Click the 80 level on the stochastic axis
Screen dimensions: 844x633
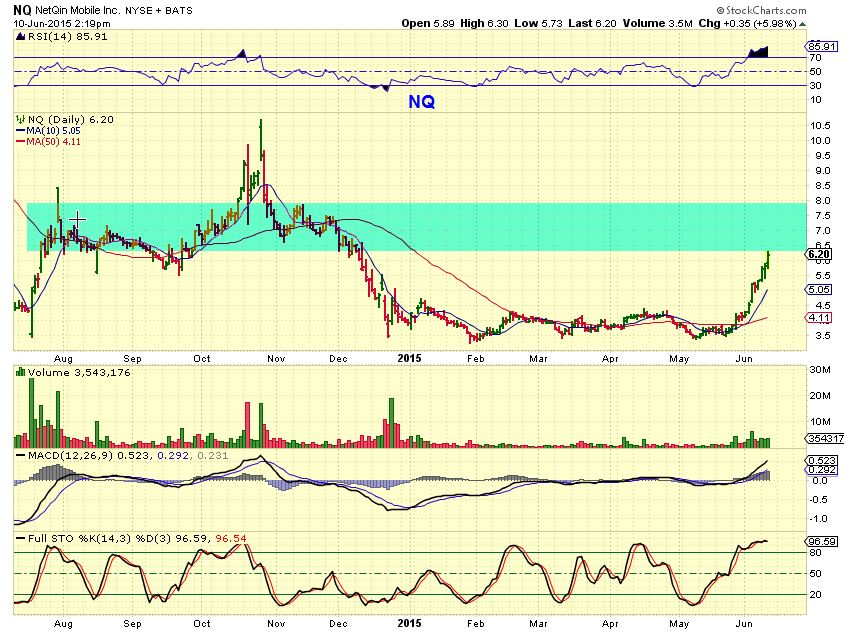815,553
